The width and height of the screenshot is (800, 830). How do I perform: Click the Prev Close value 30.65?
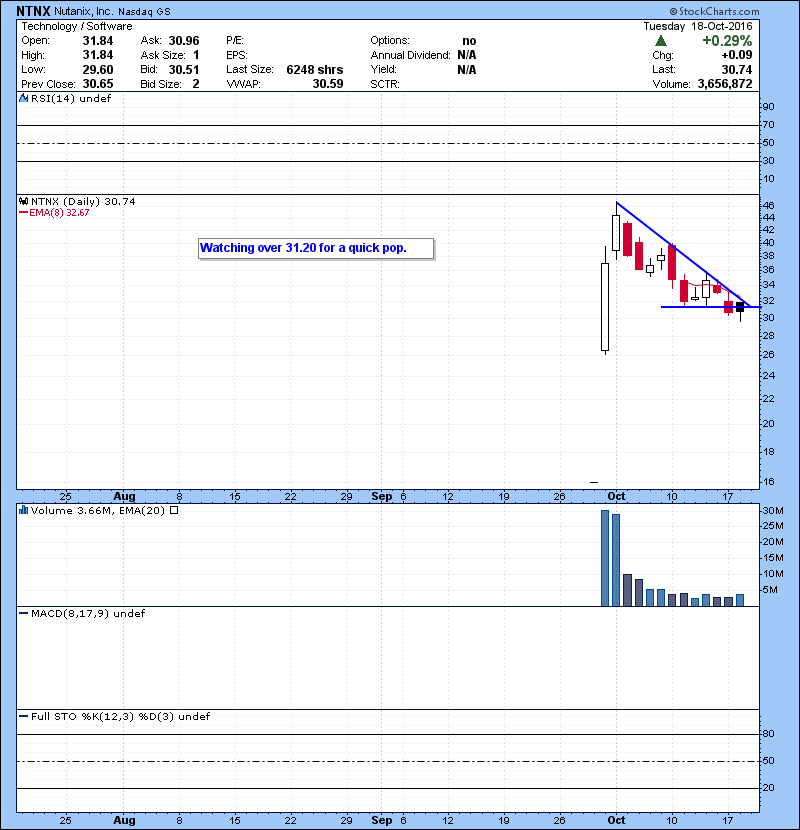click(x=98, y=84)
